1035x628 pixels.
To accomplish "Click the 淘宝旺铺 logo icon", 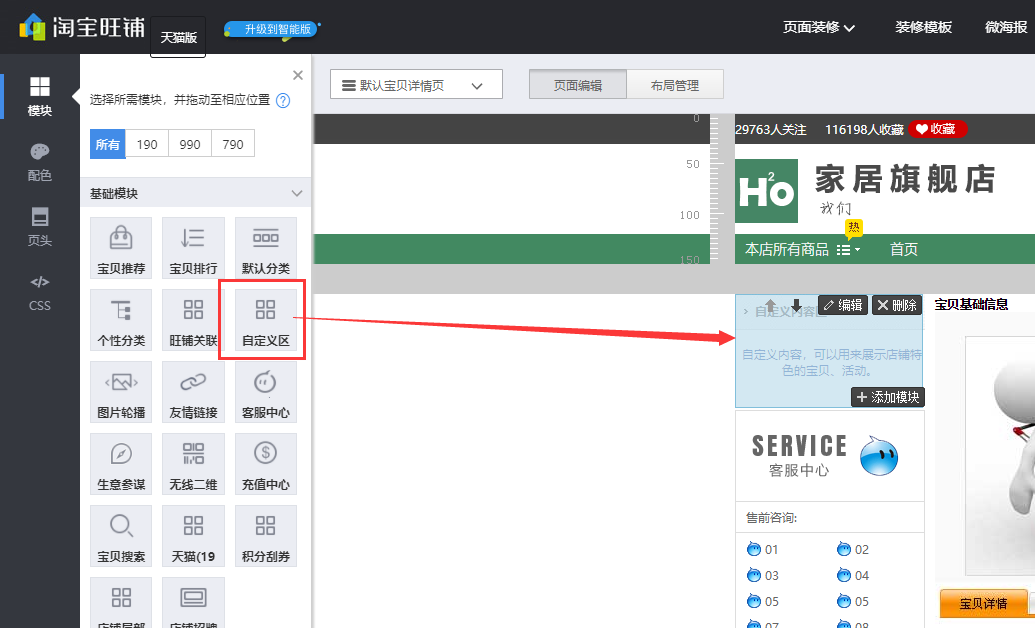I will 32,27.
